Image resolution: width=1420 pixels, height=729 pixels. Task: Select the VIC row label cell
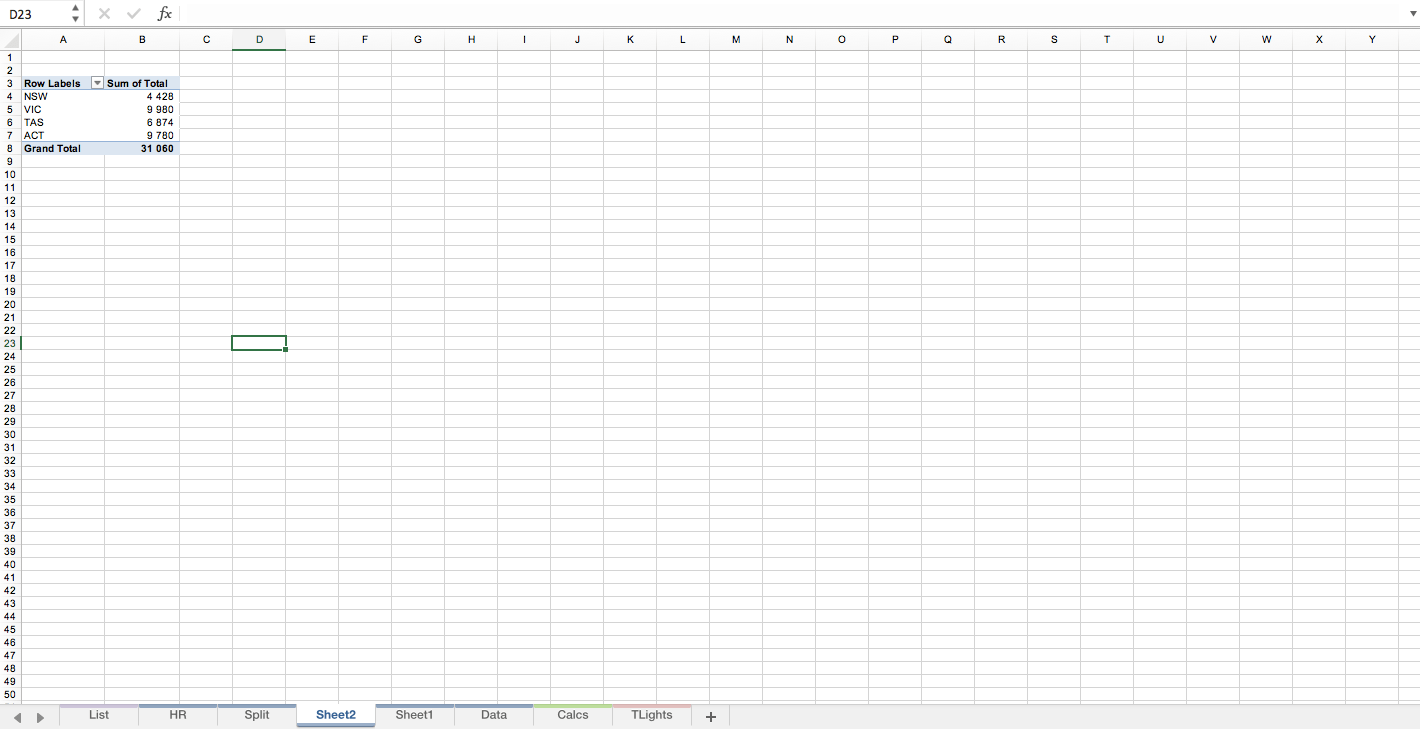pos(63,109)
